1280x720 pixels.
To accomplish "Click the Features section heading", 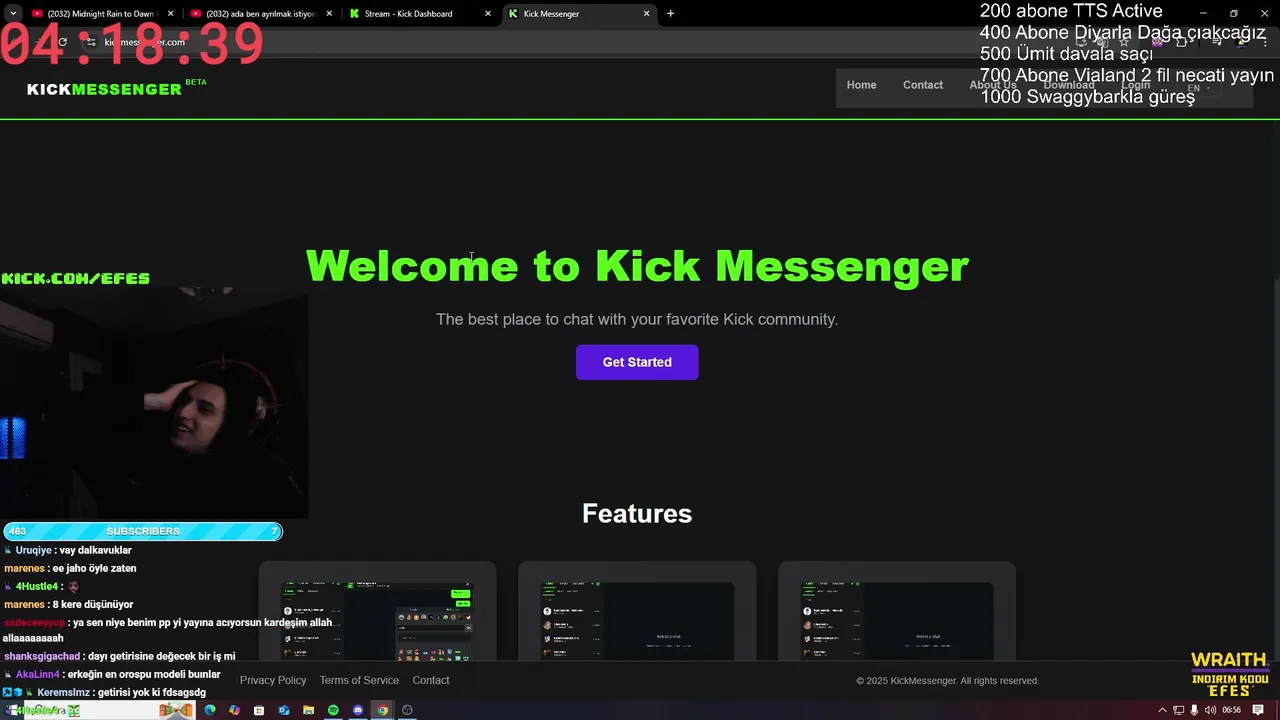I will click(637, 513).
